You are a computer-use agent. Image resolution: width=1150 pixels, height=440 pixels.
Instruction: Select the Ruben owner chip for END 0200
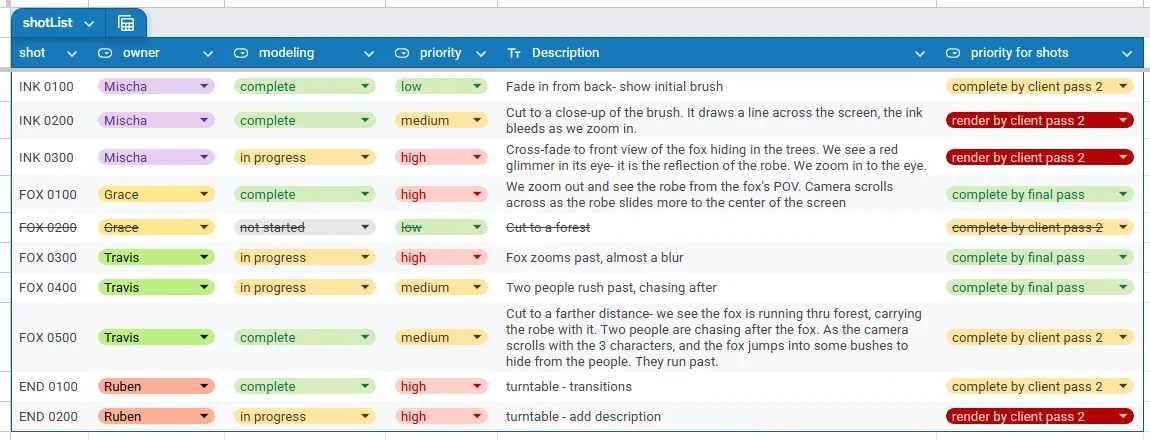156,417
